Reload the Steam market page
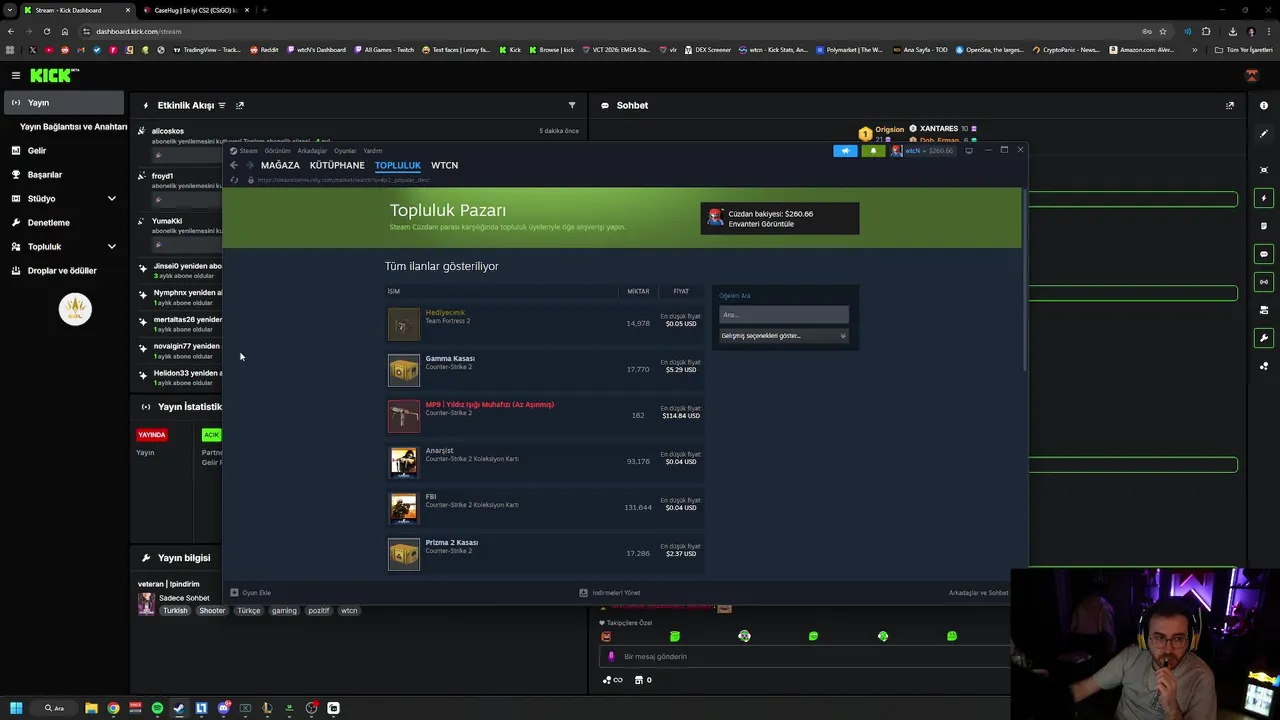Image resolution: width=1280 pixels, height=720 pixels. (x=234, y=180)
